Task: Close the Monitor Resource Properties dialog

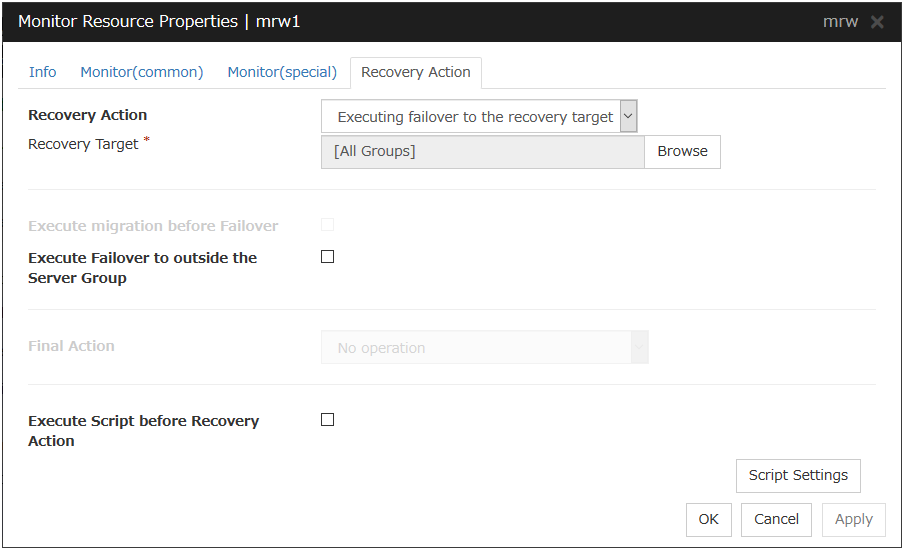Action: click(x=877, y=22)
